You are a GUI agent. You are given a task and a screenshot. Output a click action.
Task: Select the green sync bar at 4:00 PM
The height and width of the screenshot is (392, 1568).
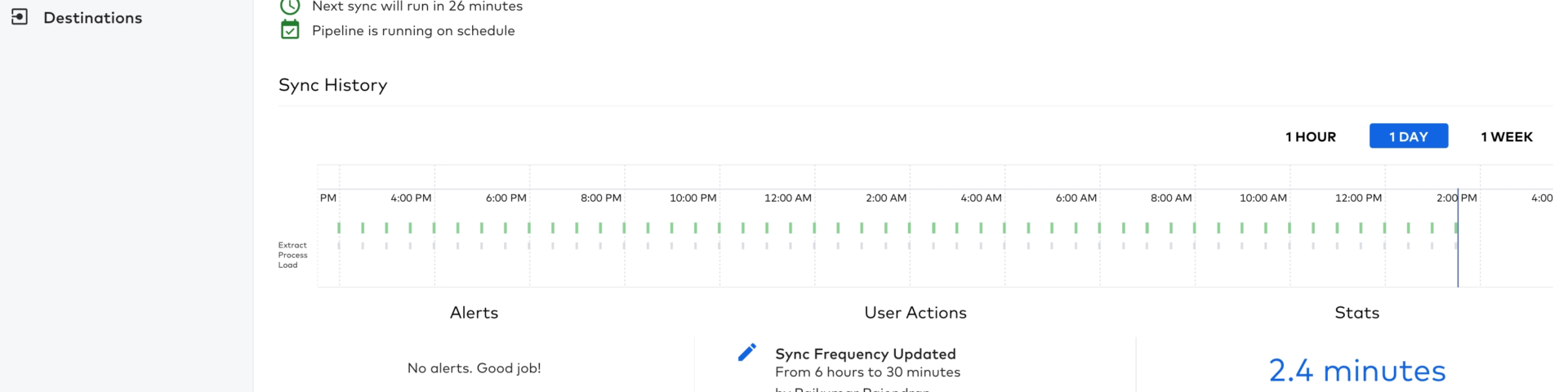[434, 228]
